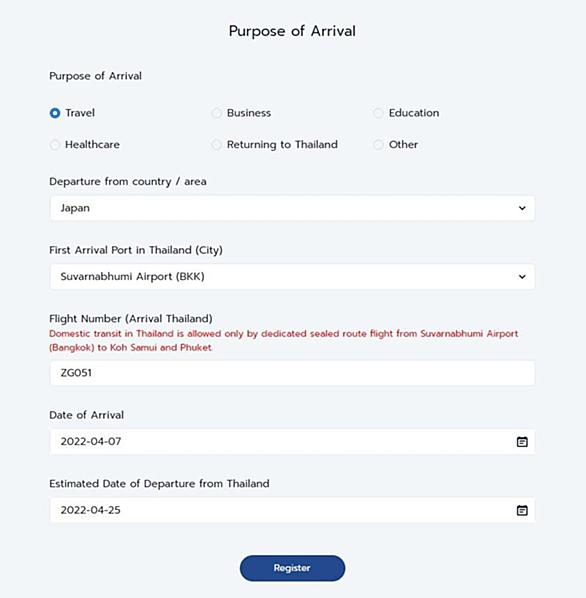The image size is (586, 598).
Task: Click the departure date field 2022-04-25
Action: pos(292,510)
